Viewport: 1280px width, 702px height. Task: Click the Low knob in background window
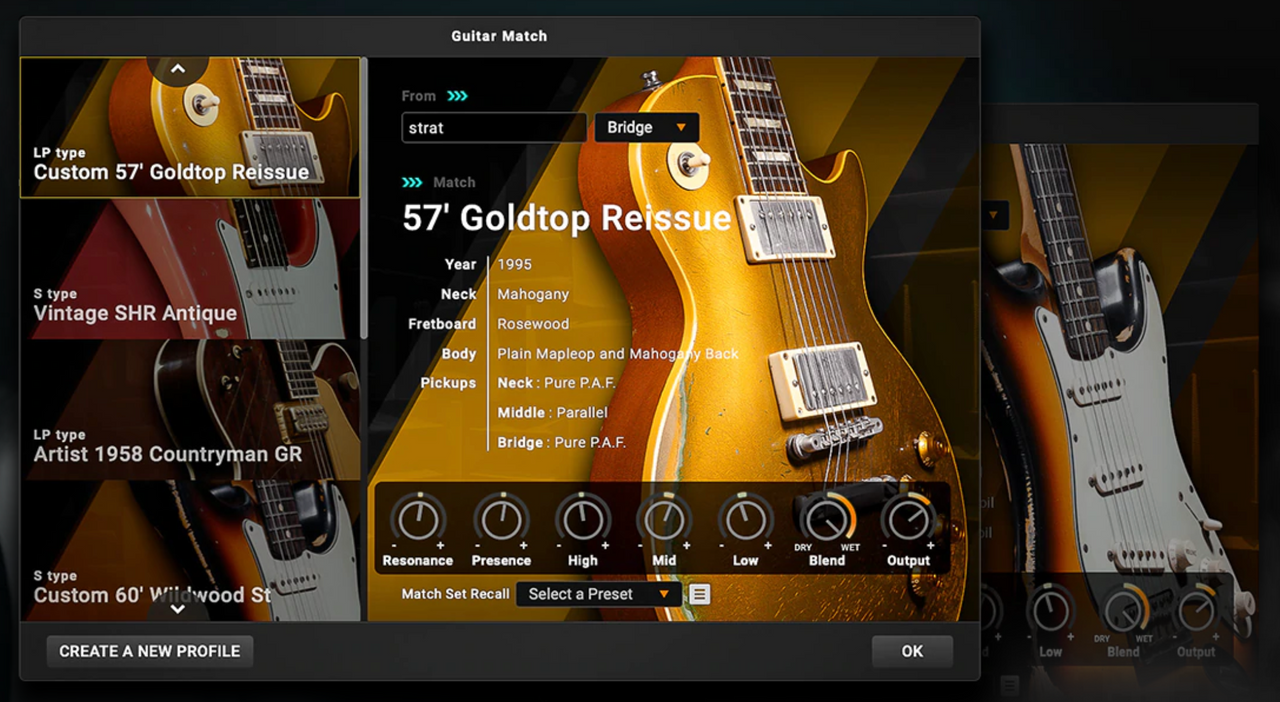pyautogui.click(x=1050, y=612)
